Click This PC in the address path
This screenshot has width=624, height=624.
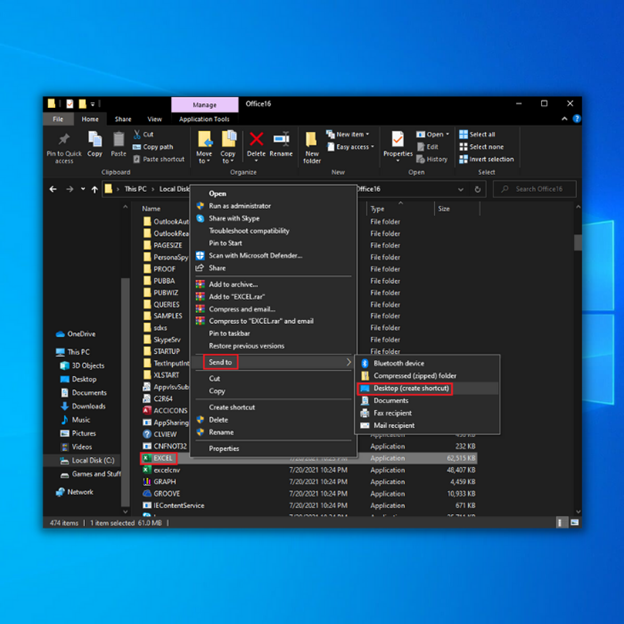(x=135, y=189)
